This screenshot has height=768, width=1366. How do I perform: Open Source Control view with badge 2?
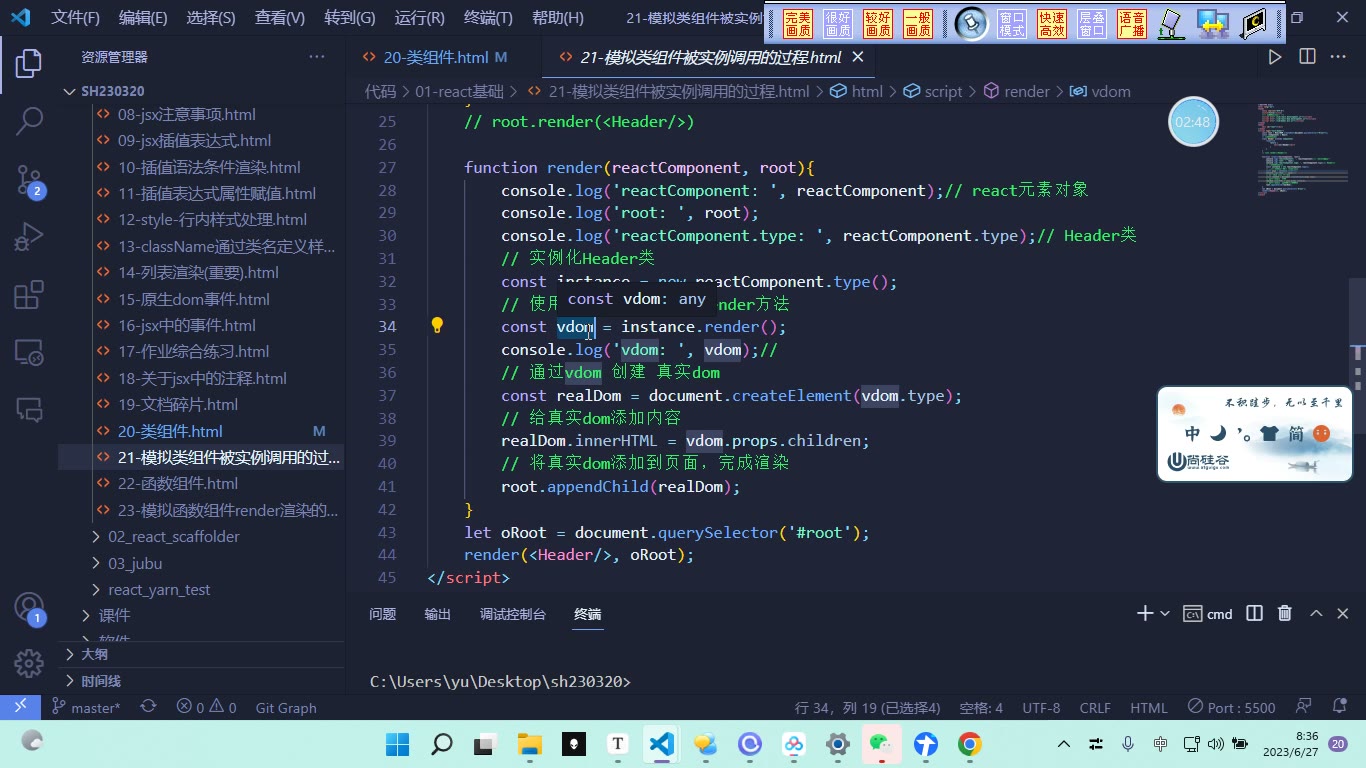click(x=29, y=181)
